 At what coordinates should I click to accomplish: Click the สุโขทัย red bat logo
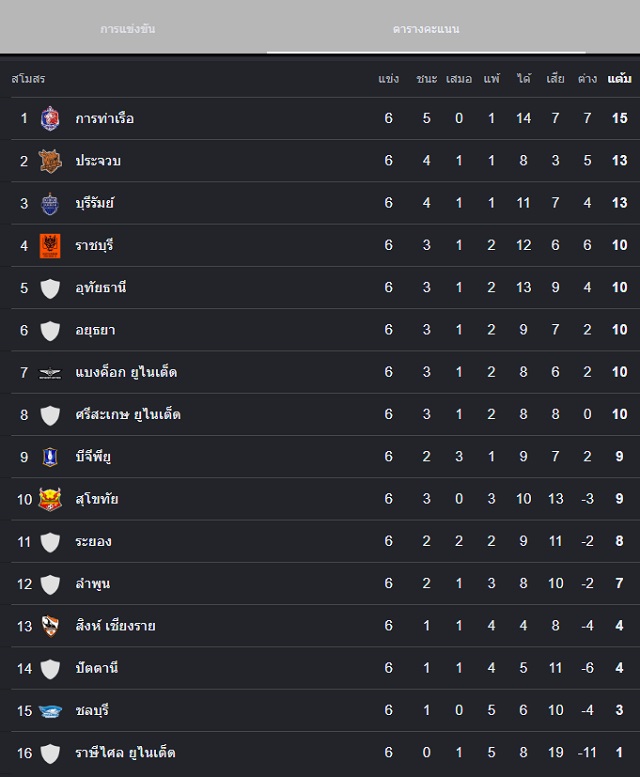pos(50,499)
